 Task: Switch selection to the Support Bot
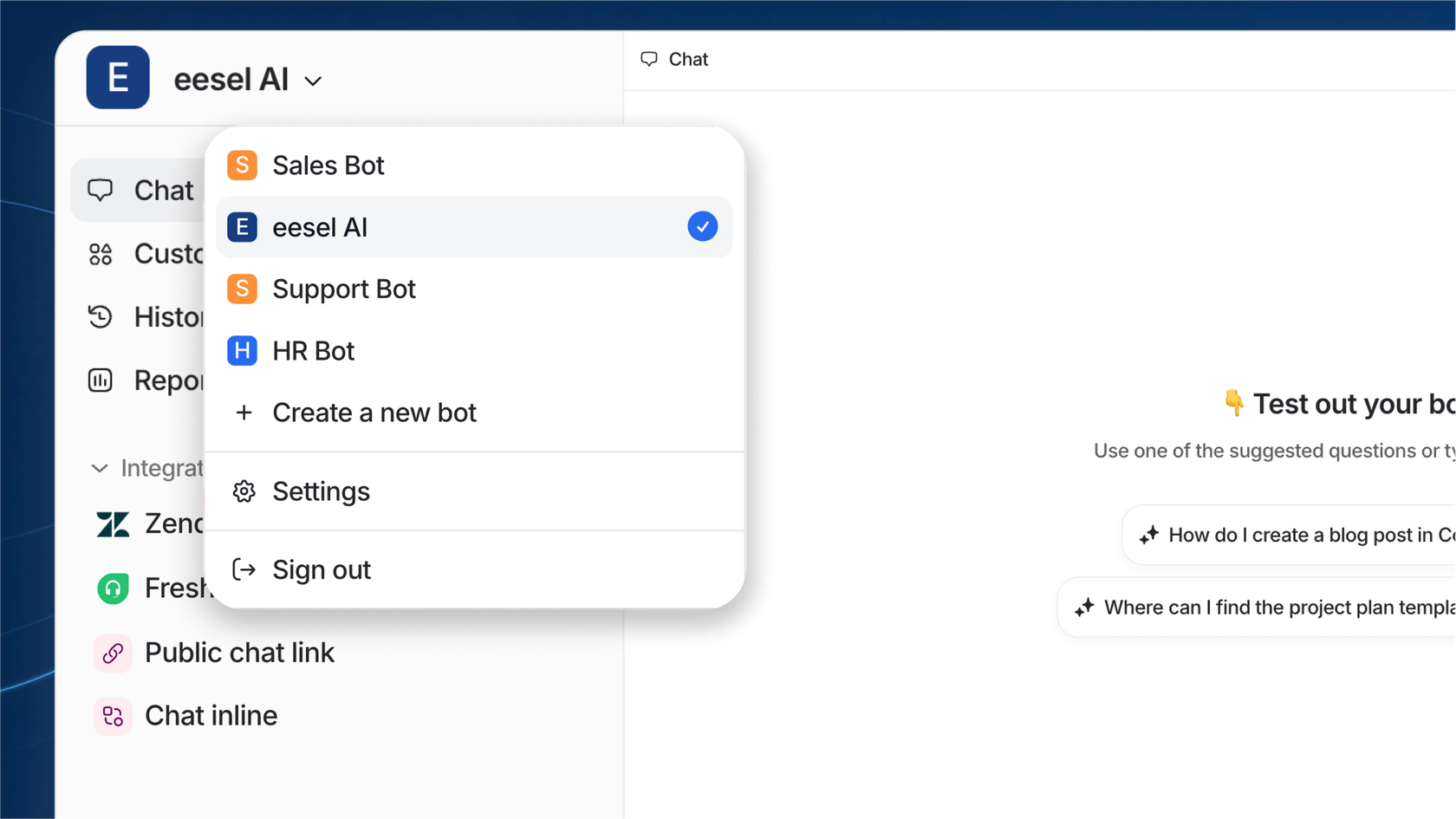pyautogui.click(x=344, y=289)
